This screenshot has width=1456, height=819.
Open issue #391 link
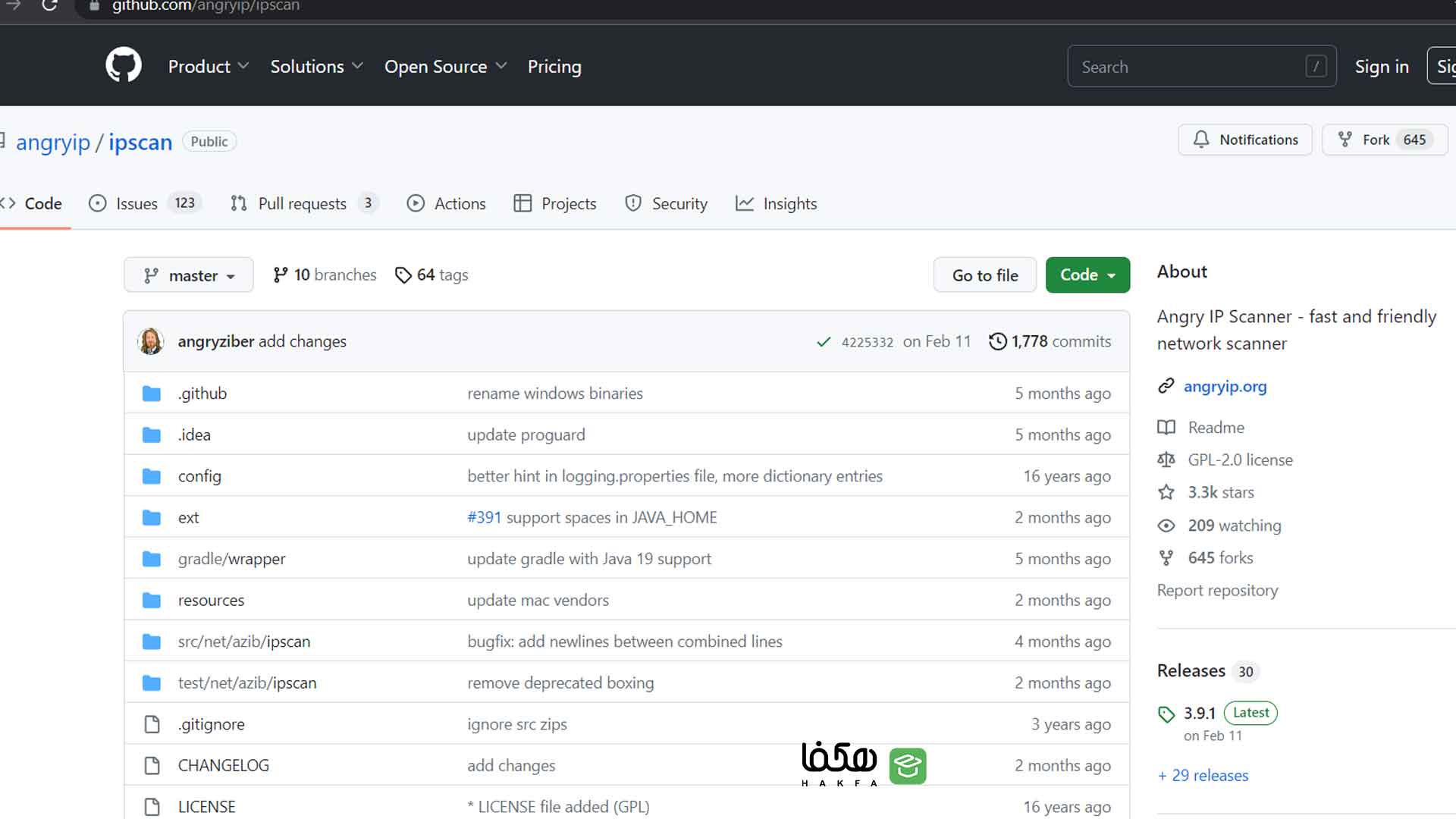(485, 517)
